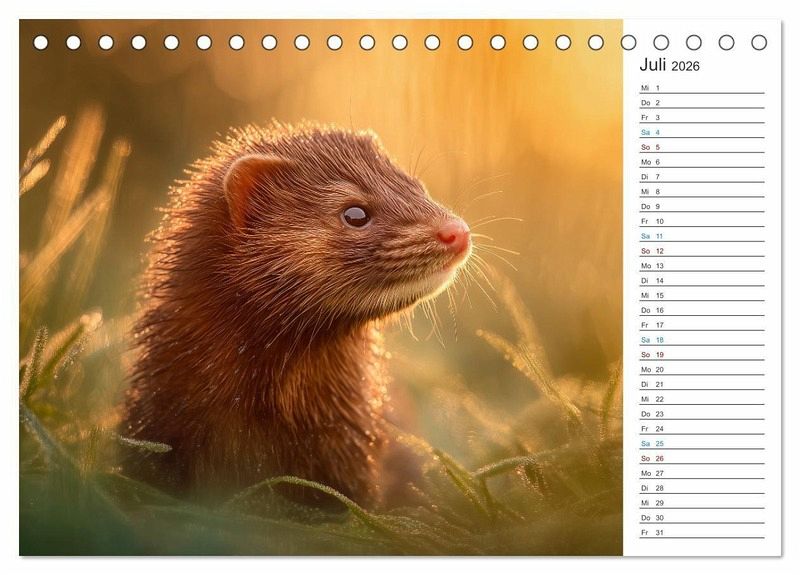
Task: Select the Fr 31 last date row
Action: [700, 532]
